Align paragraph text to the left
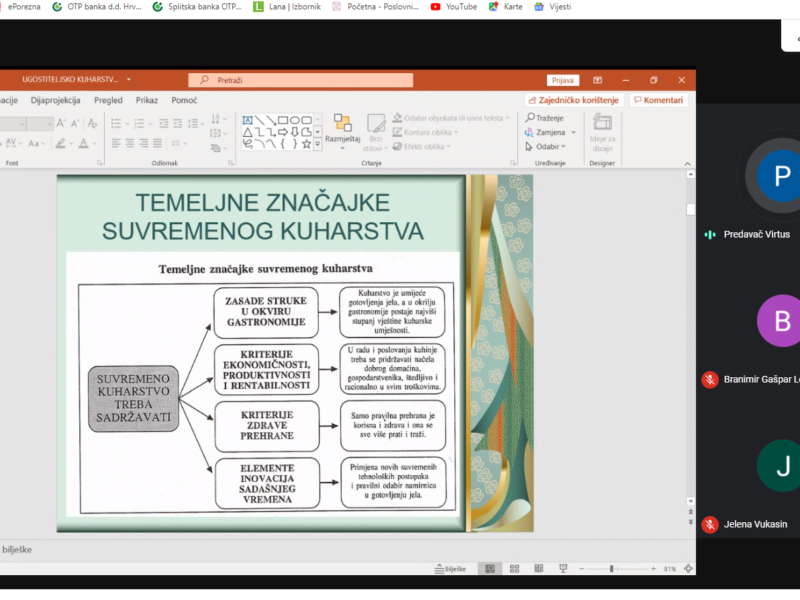 116,143
